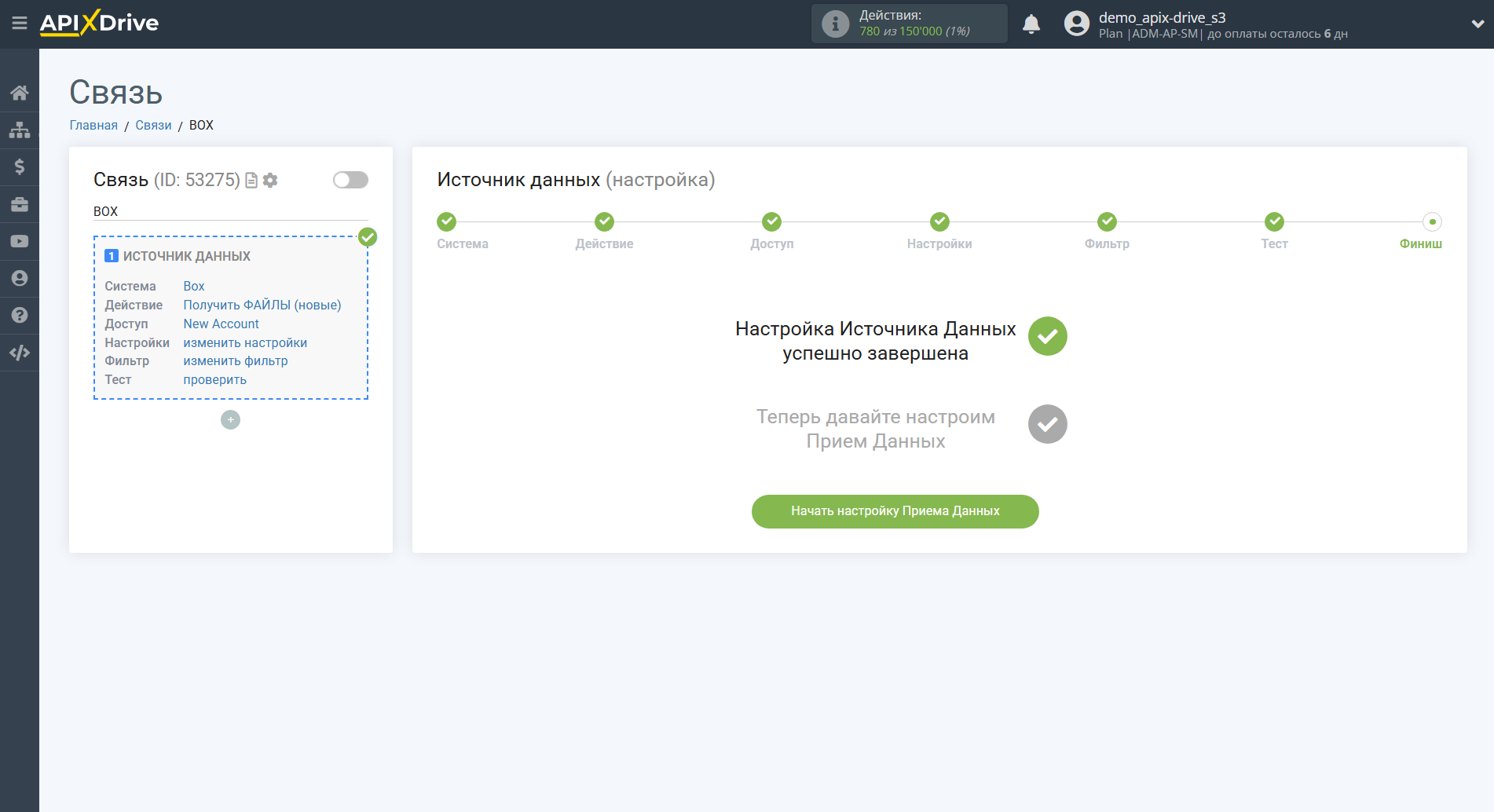Click the plus button below the data source block
The height and width of the screenshot is (812, 1494).
(230, 419)
